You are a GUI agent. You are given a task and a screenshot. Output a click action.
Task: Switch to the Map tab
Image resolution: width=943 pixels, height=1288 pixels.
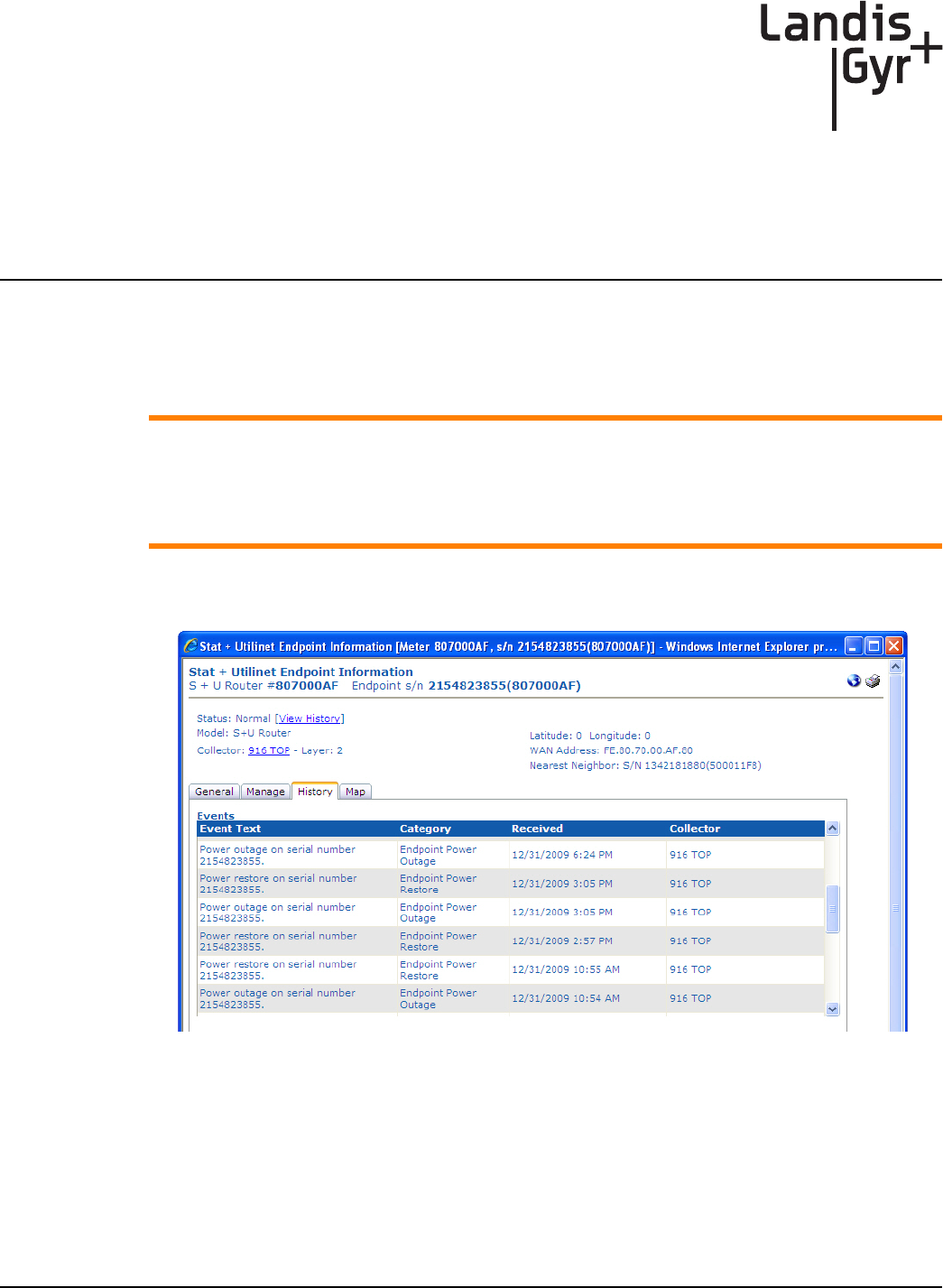point(356,792)
